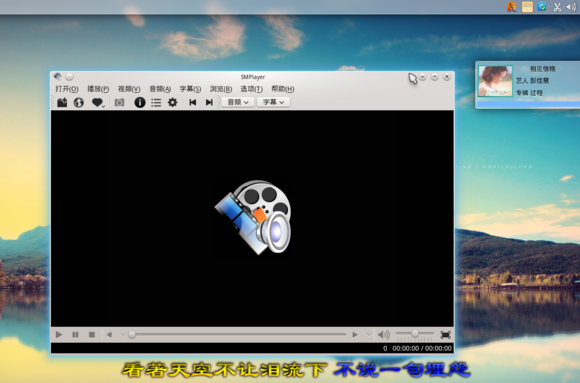Click the scissors icon in system tray
Image resolution: width=580 pixels, height=383 pixels.
pyautogui.click(x=557, y=7)
